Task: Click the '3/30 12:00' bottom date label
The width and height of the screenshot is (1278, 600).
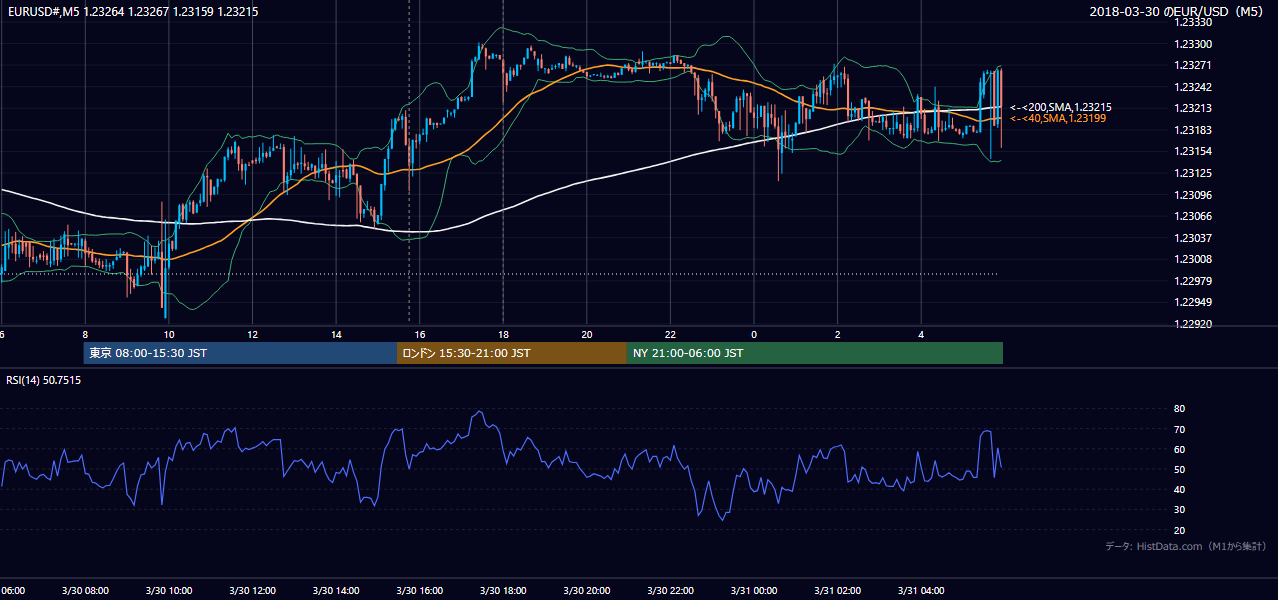Action: pyautogui.click(x=252, y=591)
